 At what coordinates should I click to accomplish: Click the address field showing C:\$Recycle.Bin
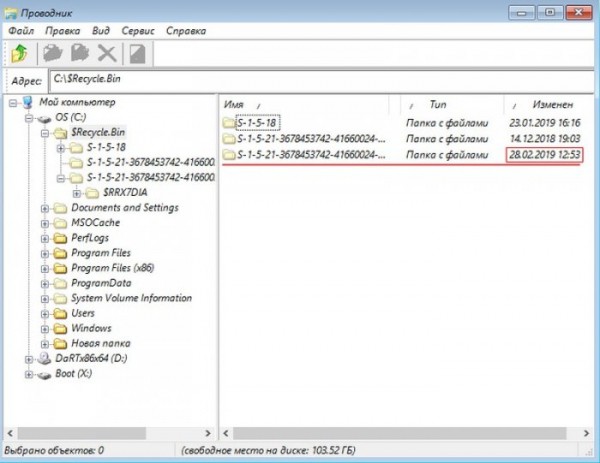pos(321,80)
